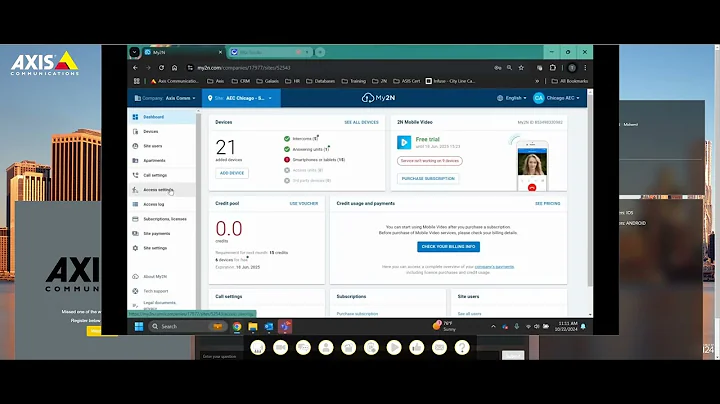Click the webinar help question mark icon

[462, 348]
